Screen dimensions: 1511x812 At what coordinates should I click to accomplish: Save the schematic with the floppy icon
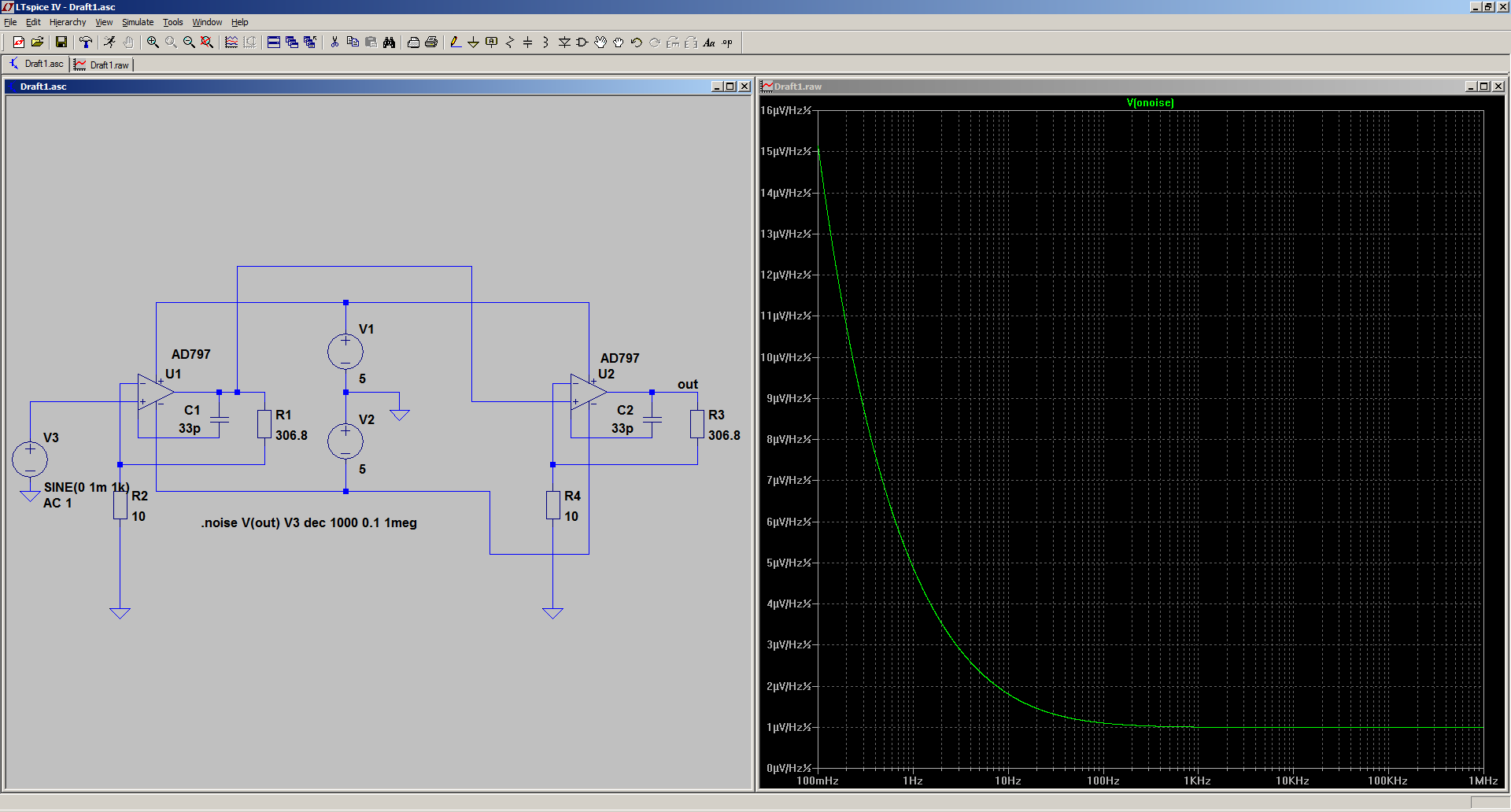(61, 42)
